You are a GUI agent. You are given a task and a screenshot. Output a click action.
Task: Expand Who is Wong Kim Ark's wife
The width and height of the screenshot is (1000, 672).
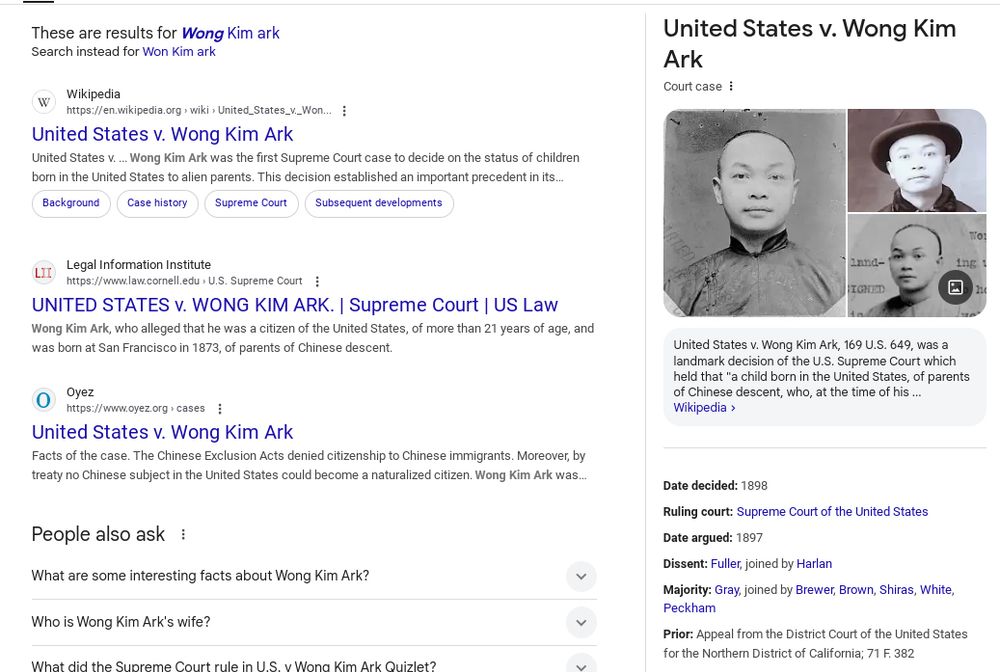click(581, 622)
